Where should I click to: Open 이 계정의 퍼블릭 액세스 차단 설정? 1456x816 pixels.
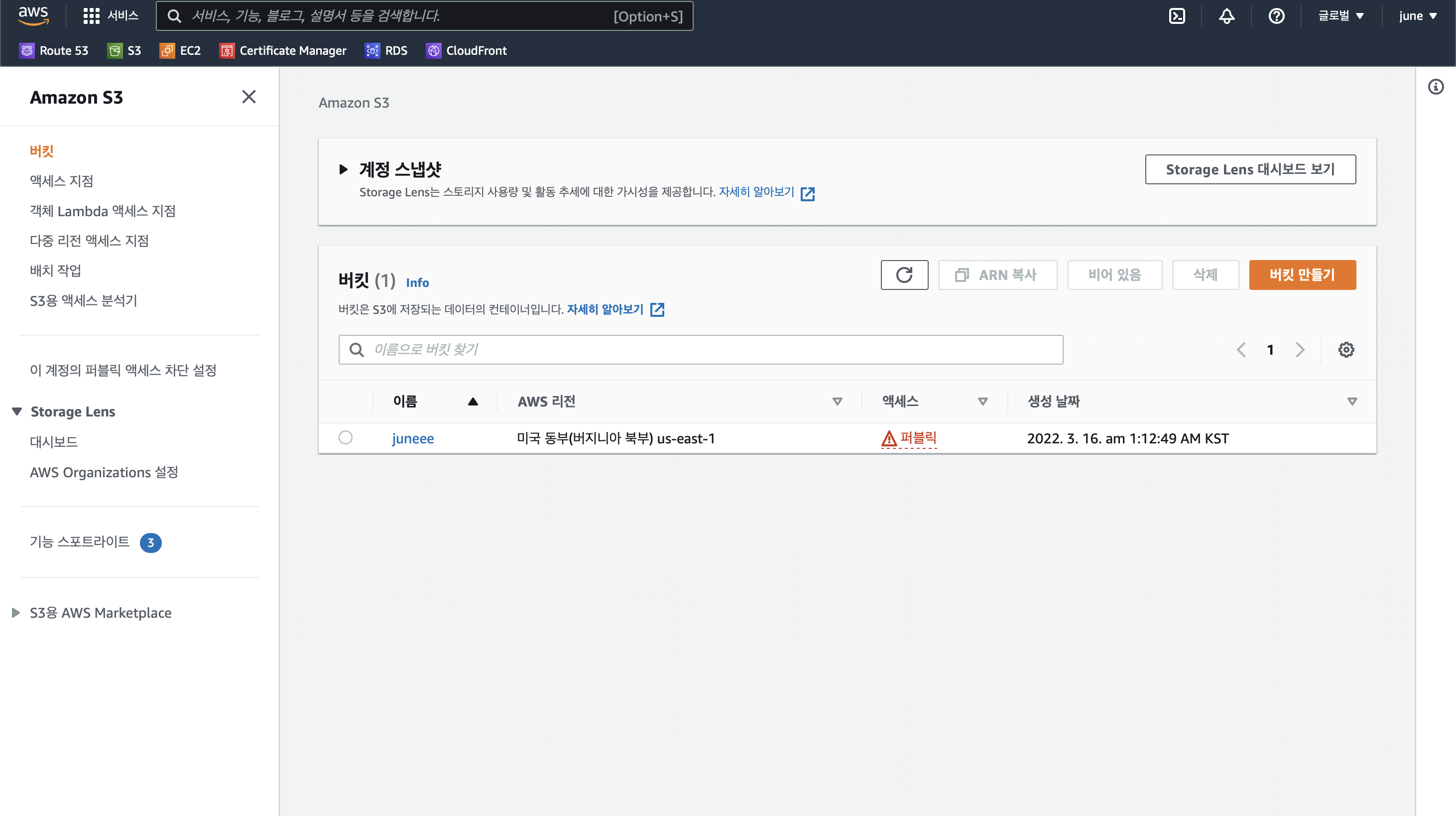coord(122,370)
